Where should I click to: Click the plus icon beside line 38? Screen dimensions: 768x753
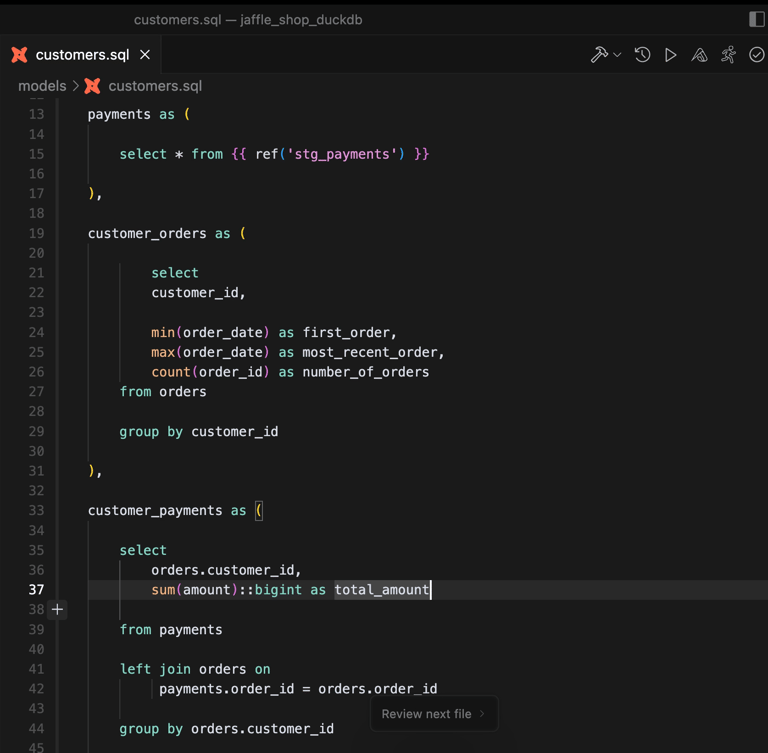click(x=57, y=609)
